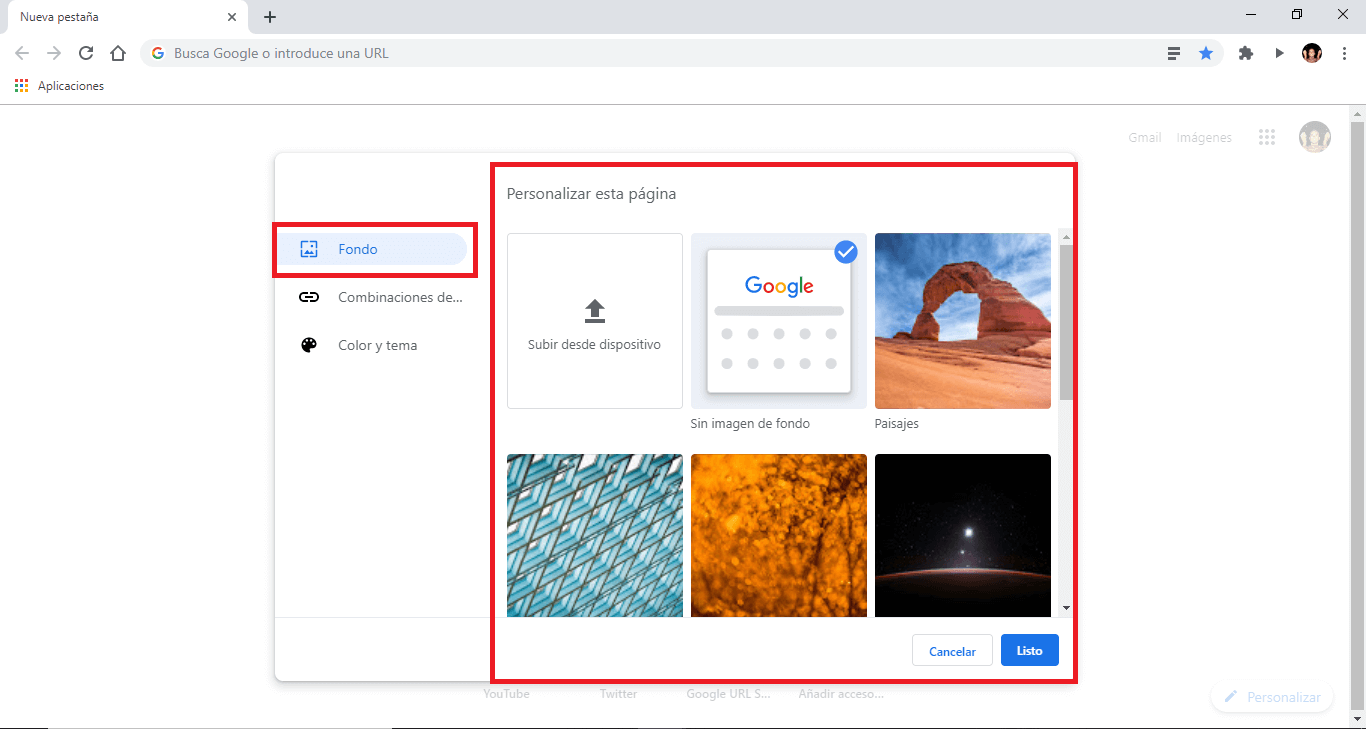This screenshot has height=729, width=1366.
Task: Pick the dark space planet thumbnail
Action: 963,536
